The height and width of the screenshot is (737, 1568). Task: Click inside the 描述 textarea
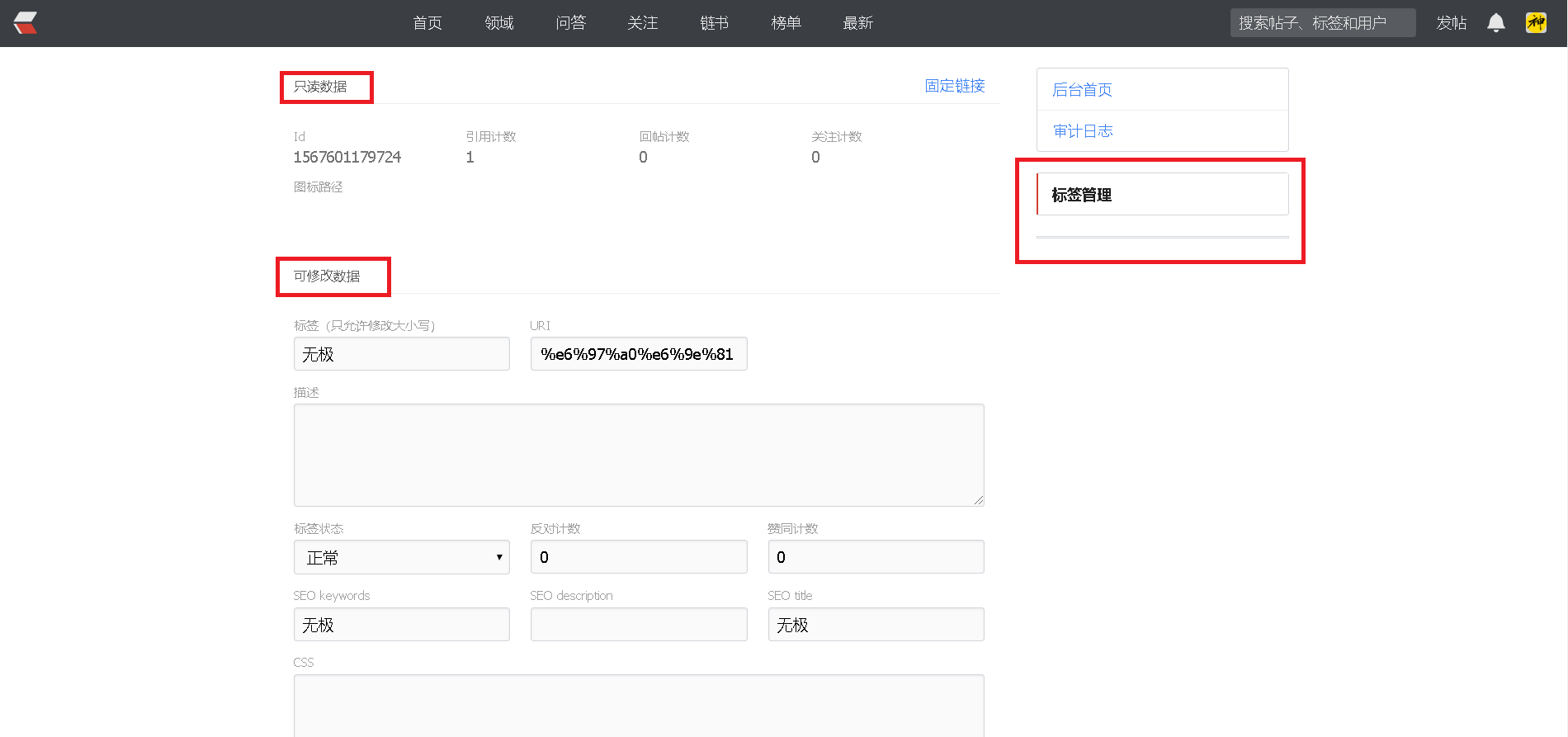coord(639,455)
